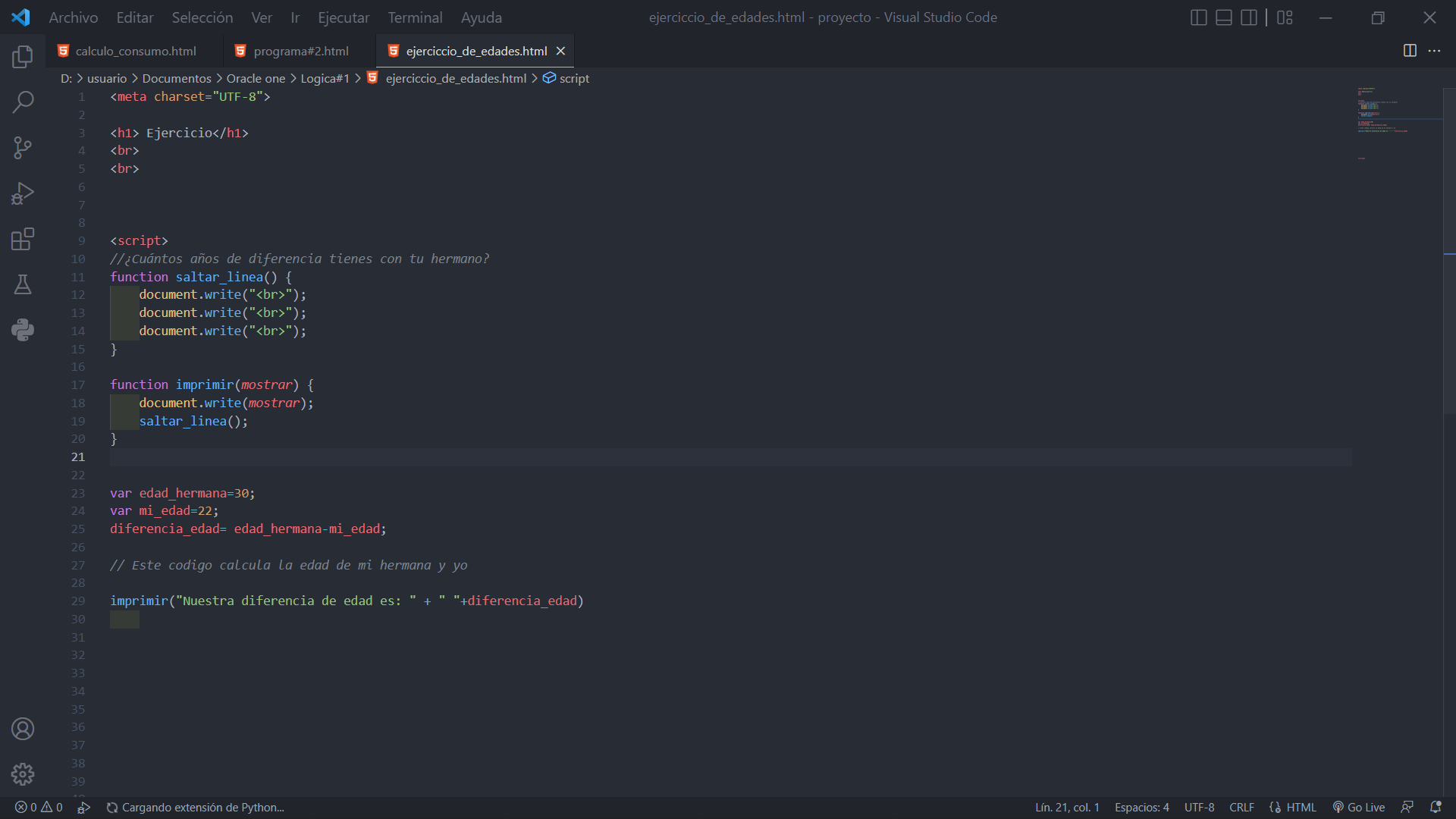This screenshot has height=819, width=1456.
Task: Toggle primary side bar visibility
Action: coord(1199,17)
